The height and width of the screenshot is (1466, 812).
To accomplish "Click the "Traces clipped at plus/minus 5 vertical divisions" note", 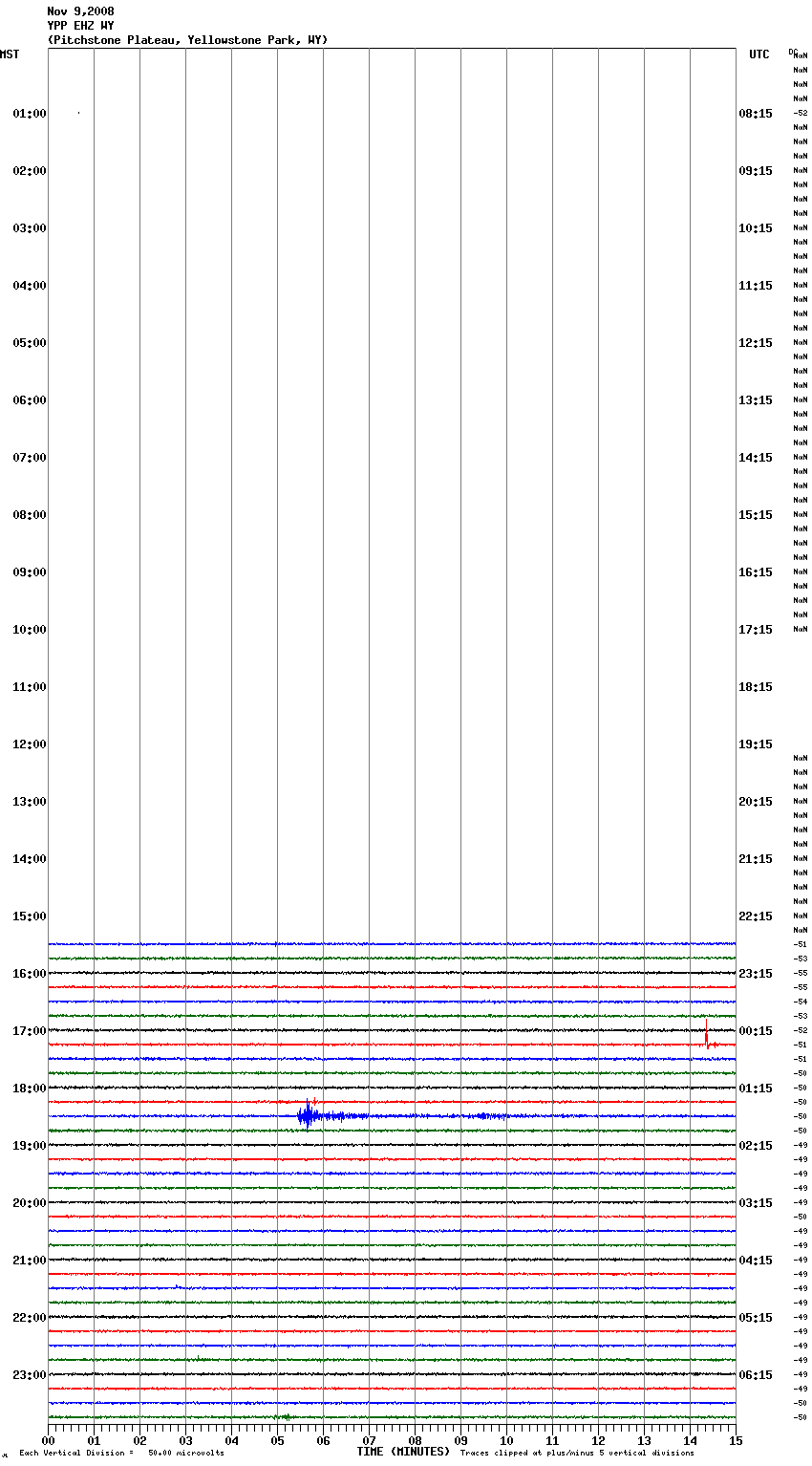I will (577, 1454).
